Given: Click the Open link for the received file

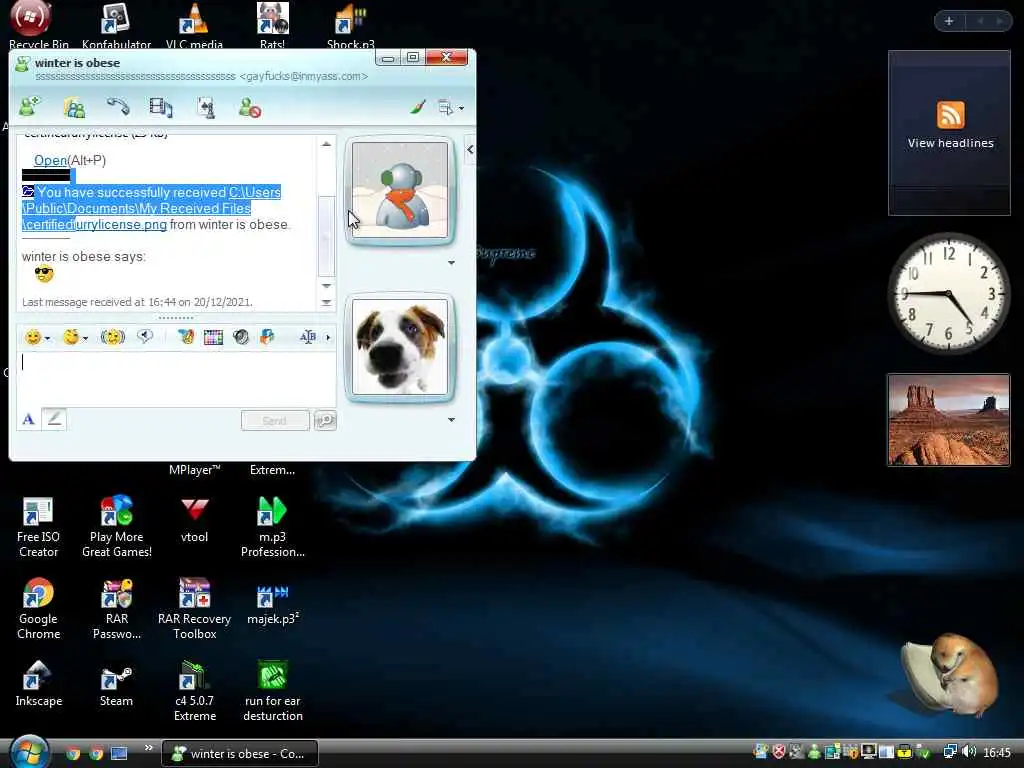Looking at the screenshot, I should 50,161.
